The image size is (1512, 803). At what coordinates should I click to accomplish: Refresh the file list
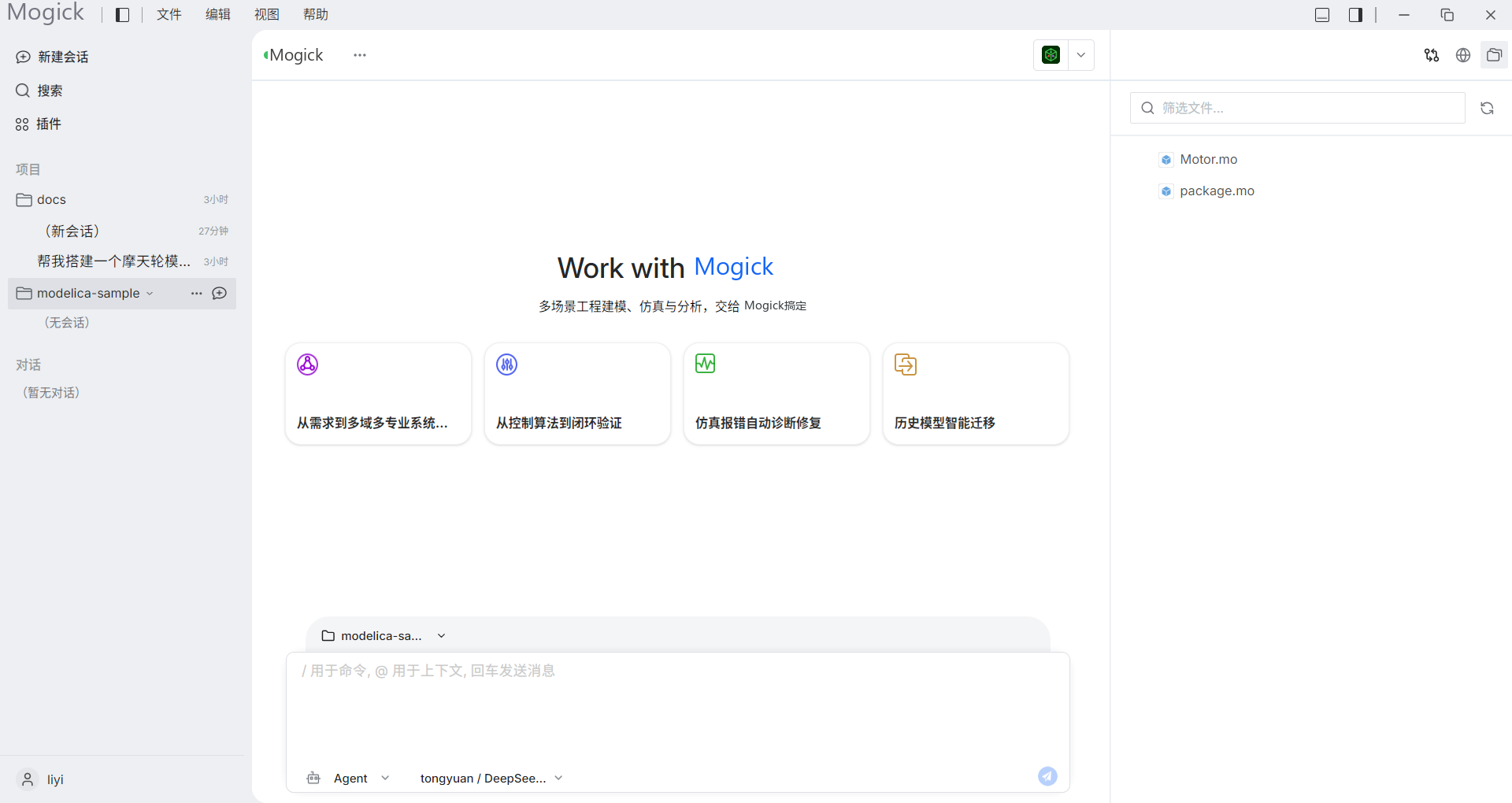[x=1487, y=108]
